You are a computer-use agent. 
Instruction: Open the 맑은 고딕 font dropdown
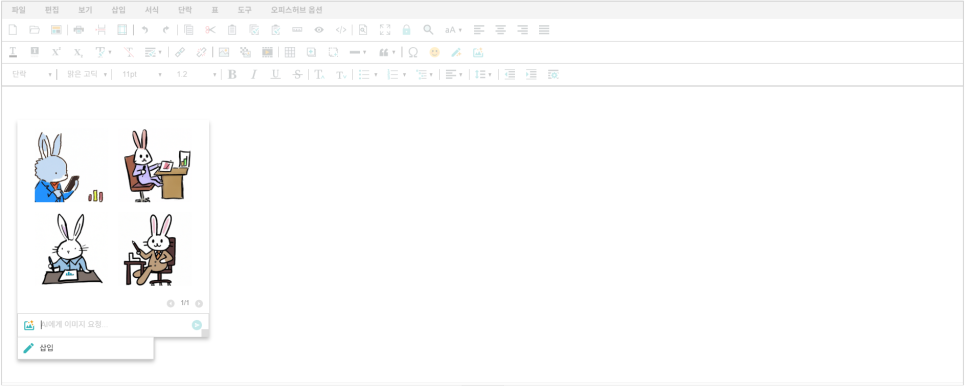86,74
